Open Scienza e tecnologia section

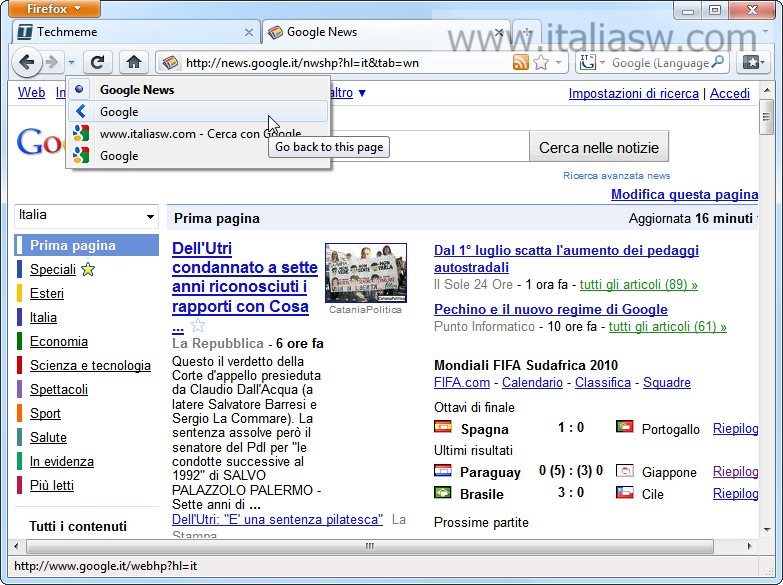90,365
